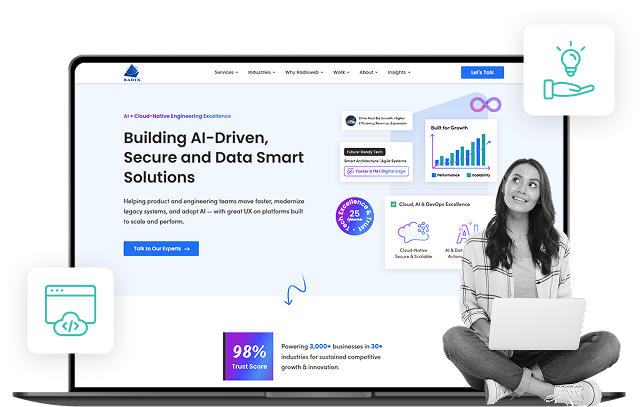Image resolution: width=644 pixels, height=407 pixels.
Task: Click the purple infinity loop icon
Action: [485, 105]
